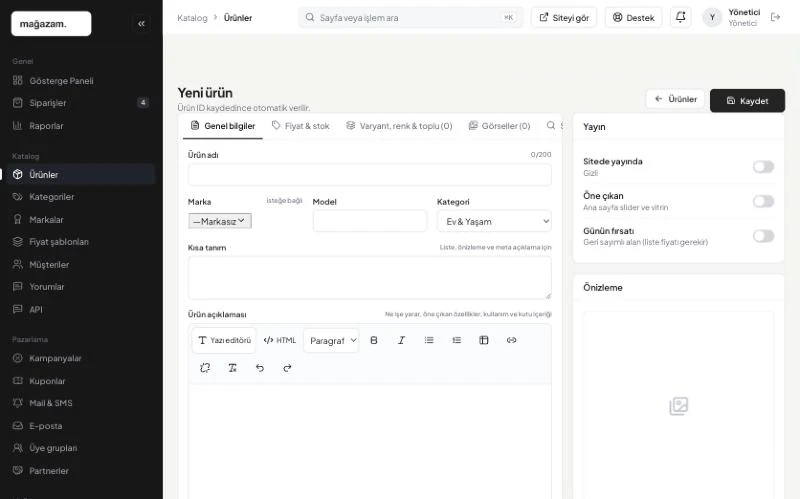This screenshot has height=499, width=800.
Task: Click the Ürün adı input field
Action: click(369, 175)
